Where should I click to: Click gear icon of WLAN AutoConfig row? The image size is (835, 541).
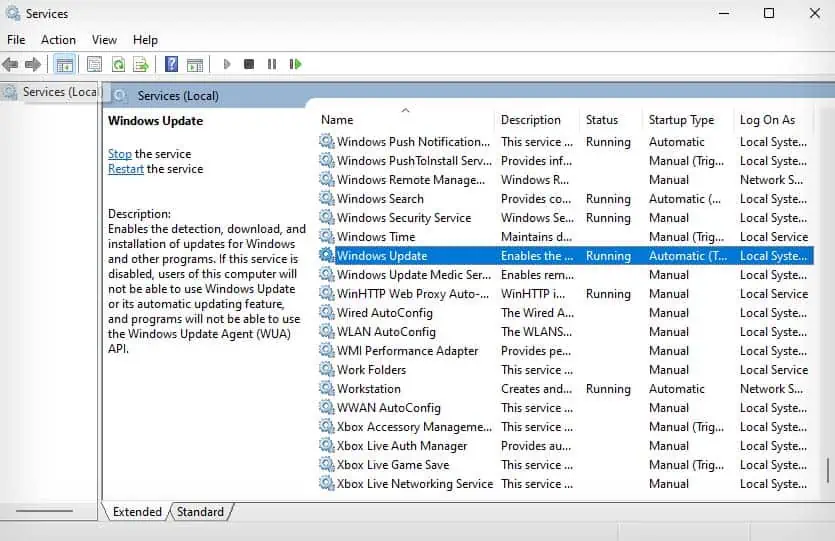[x=326, y=332]
